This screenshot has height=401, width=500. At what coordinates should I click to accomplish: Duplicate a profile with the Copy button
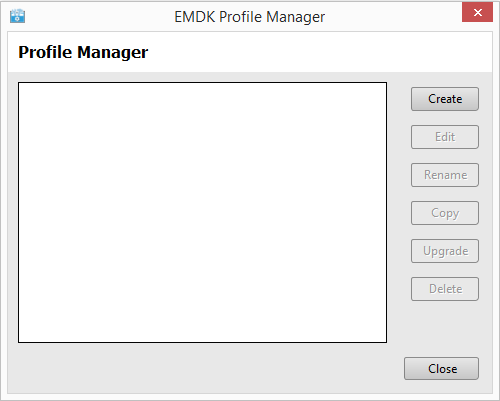point(445,213)
